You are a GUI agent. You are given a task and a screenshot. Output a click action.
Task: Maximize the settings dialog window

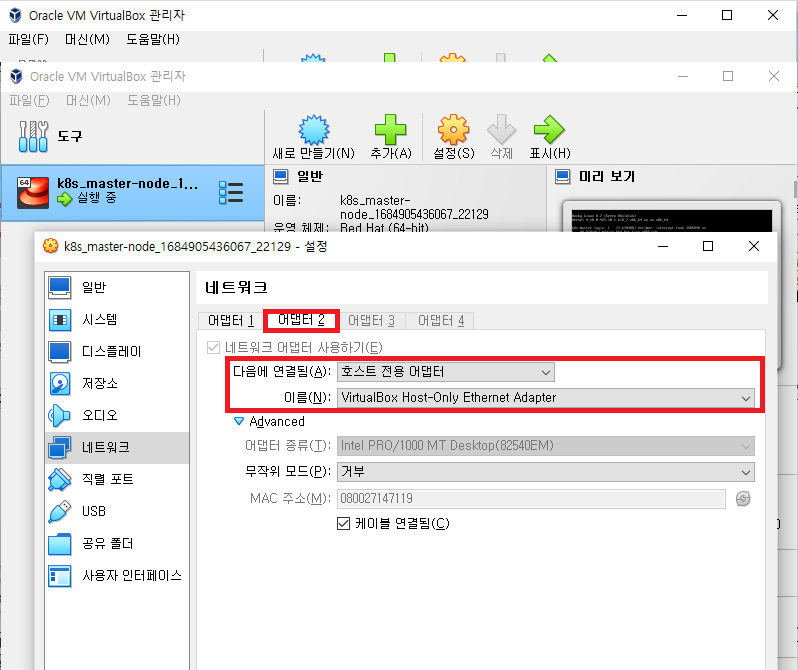coord(708,246)
